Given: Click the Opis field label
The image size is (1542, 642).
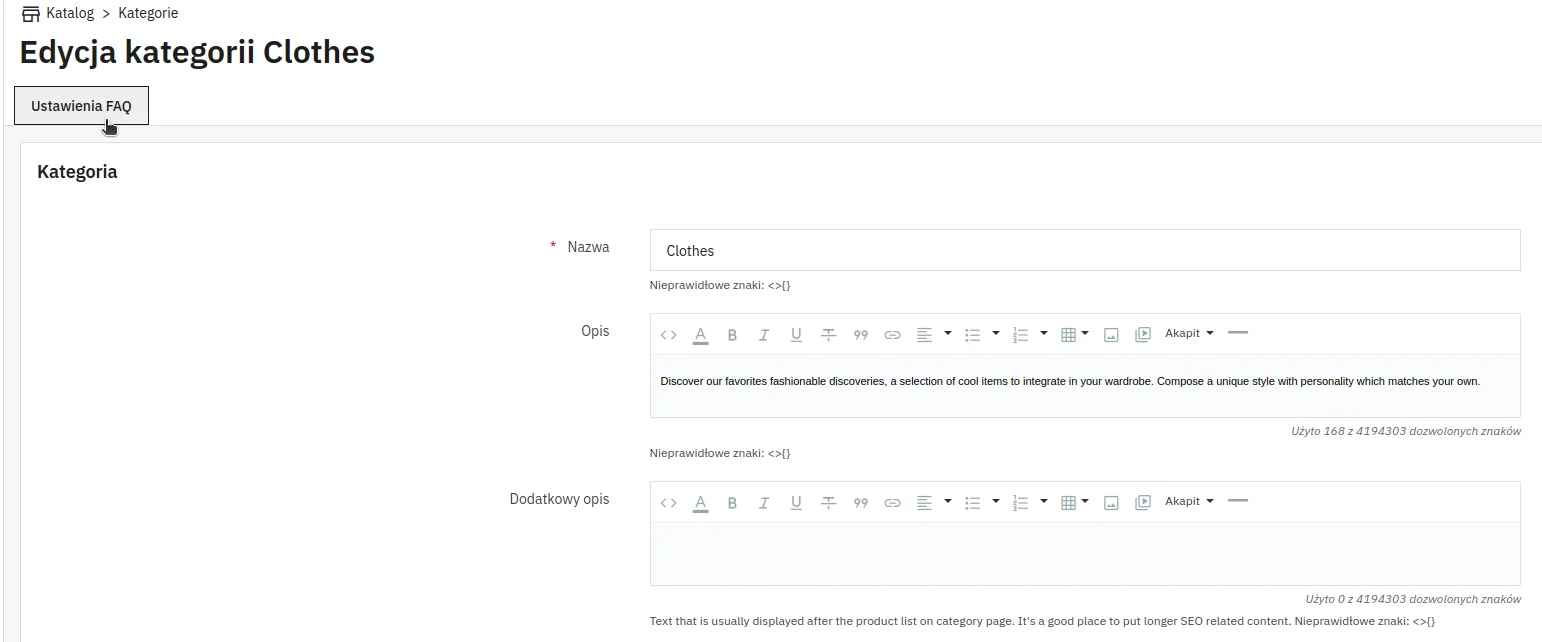Looking at the screenshot, I should click(x=595, y=331).
